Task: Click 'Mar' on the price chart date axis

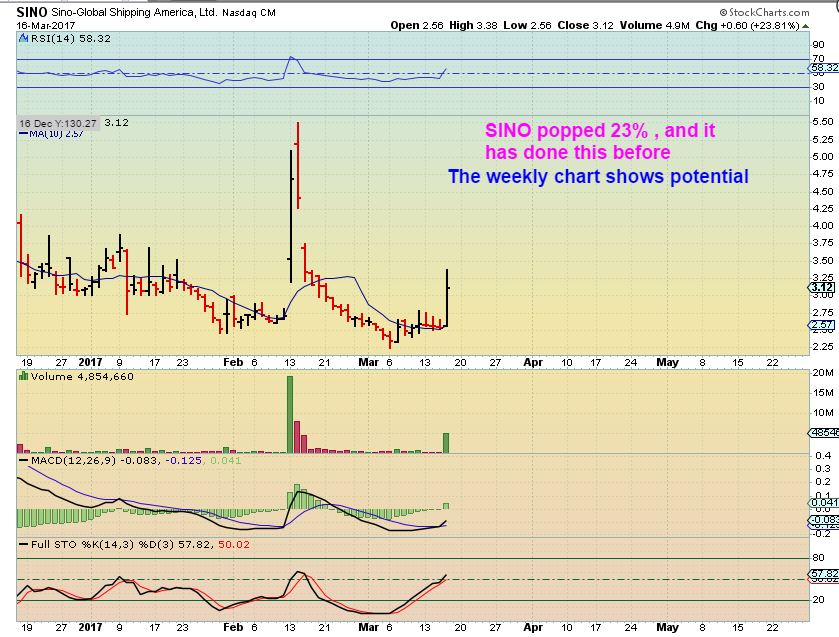Action: 369,362
